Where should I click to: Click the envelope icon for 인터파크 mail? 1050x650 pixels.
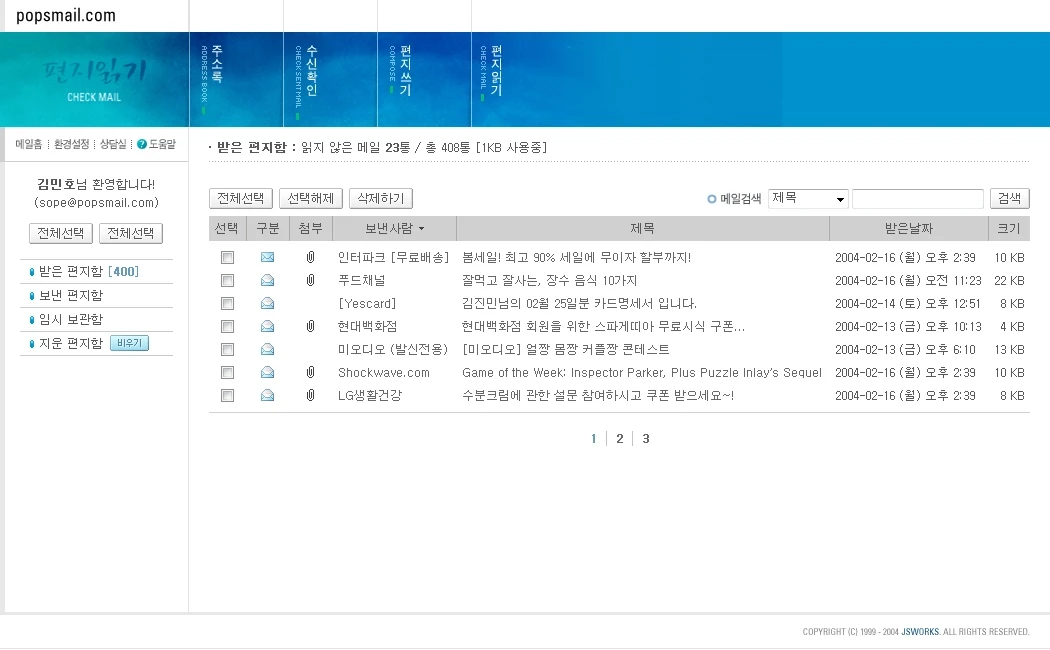(267, 257)
